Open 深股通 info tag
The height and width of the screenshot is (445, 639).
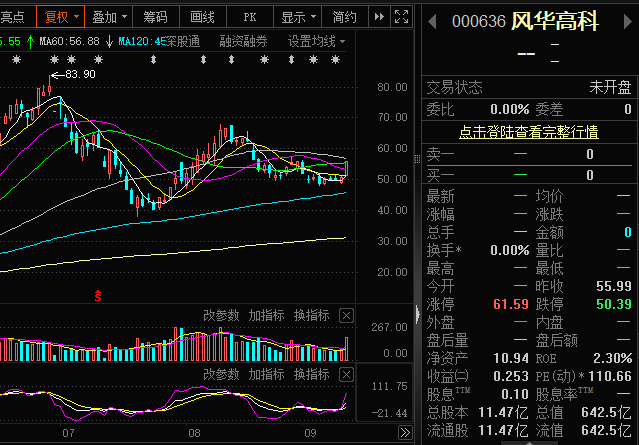tap(183, 41)
